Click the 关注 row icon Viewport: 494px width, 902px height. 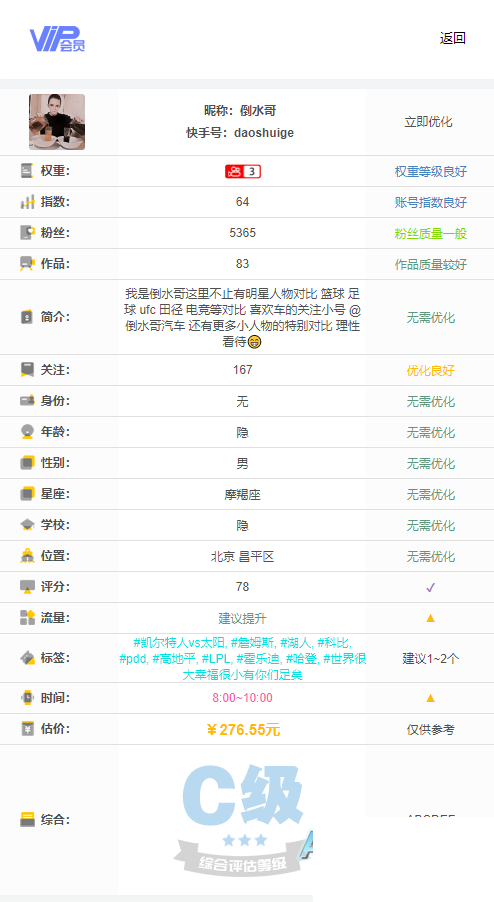(x=27, y=370)
